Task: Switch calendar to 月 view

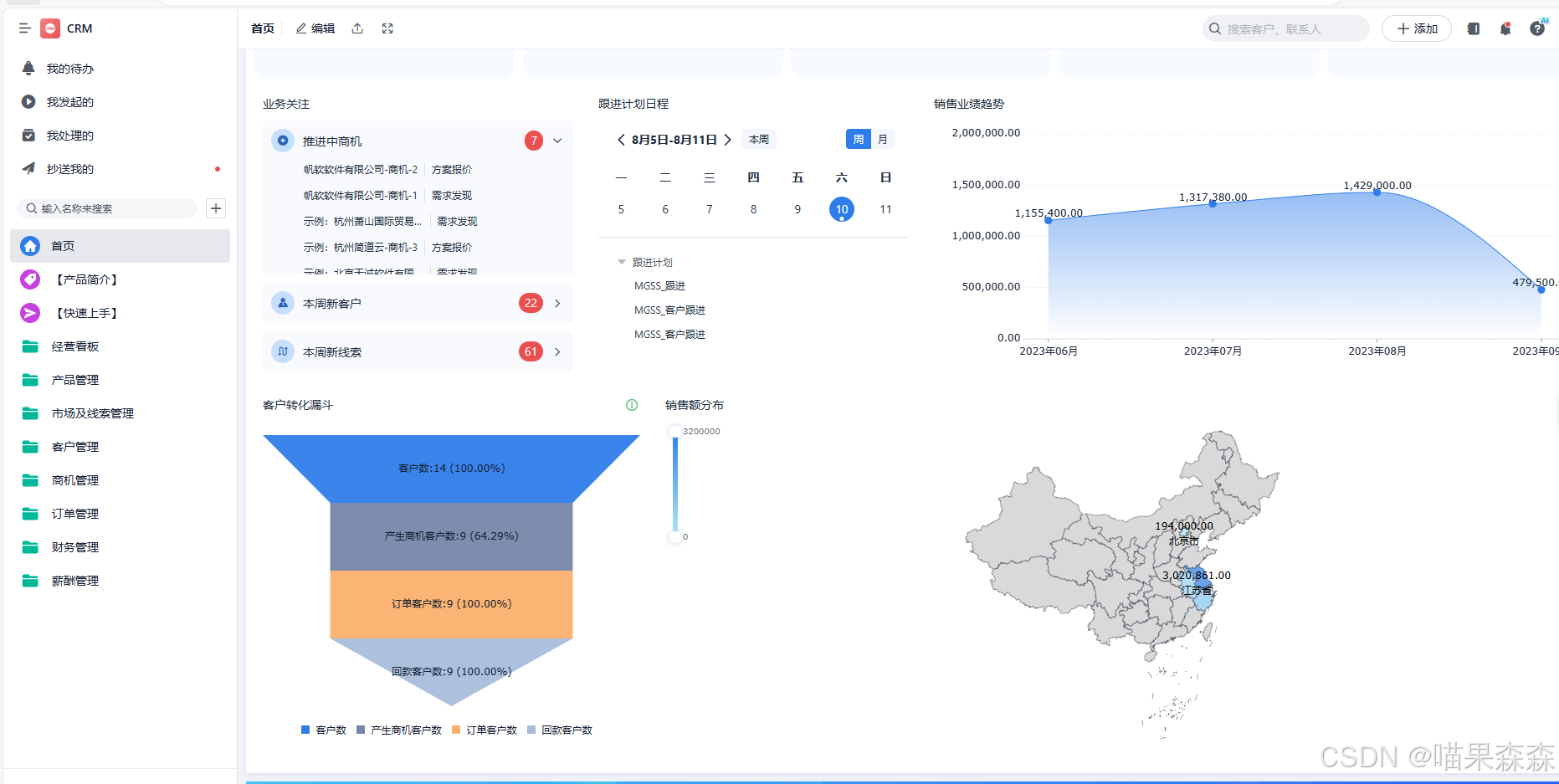Action: (x=883, y=140)
